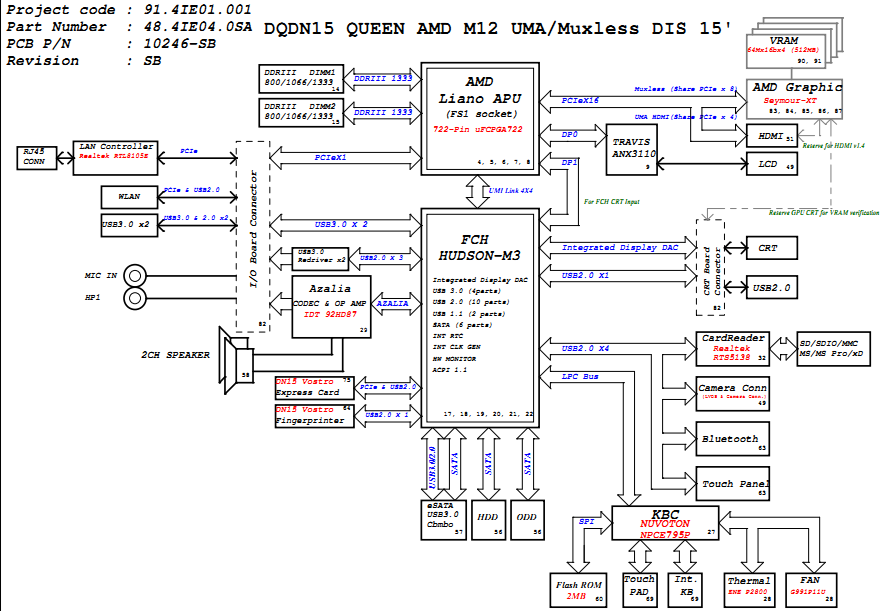The height and width of the screenshot is (611, 882).
Task: Click the USB2.0 X4 bus label
Action: point(585,348)
